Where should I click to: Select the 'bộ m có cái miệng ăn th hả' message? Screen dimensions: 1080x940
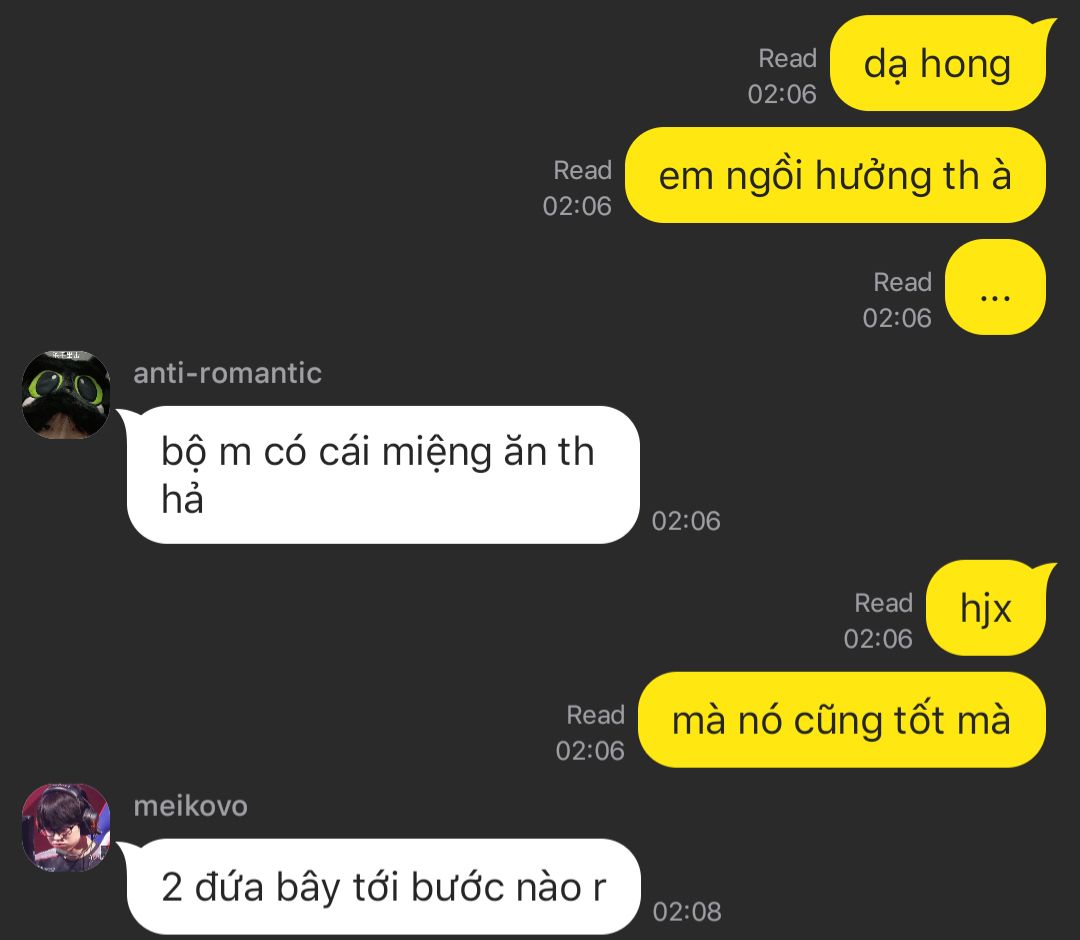point(383,475)
